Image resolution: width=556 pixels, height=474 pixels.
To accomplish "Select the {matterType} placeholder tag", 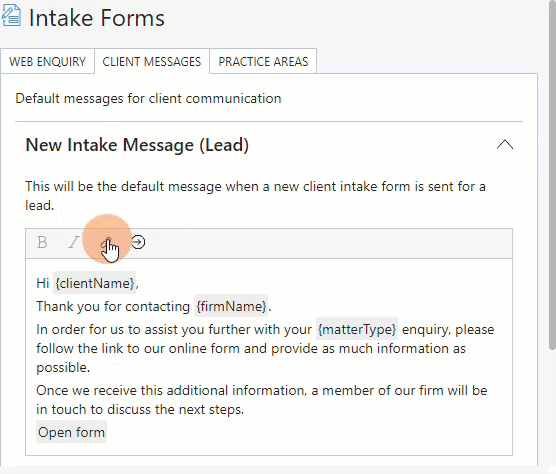I will (357, 329).
